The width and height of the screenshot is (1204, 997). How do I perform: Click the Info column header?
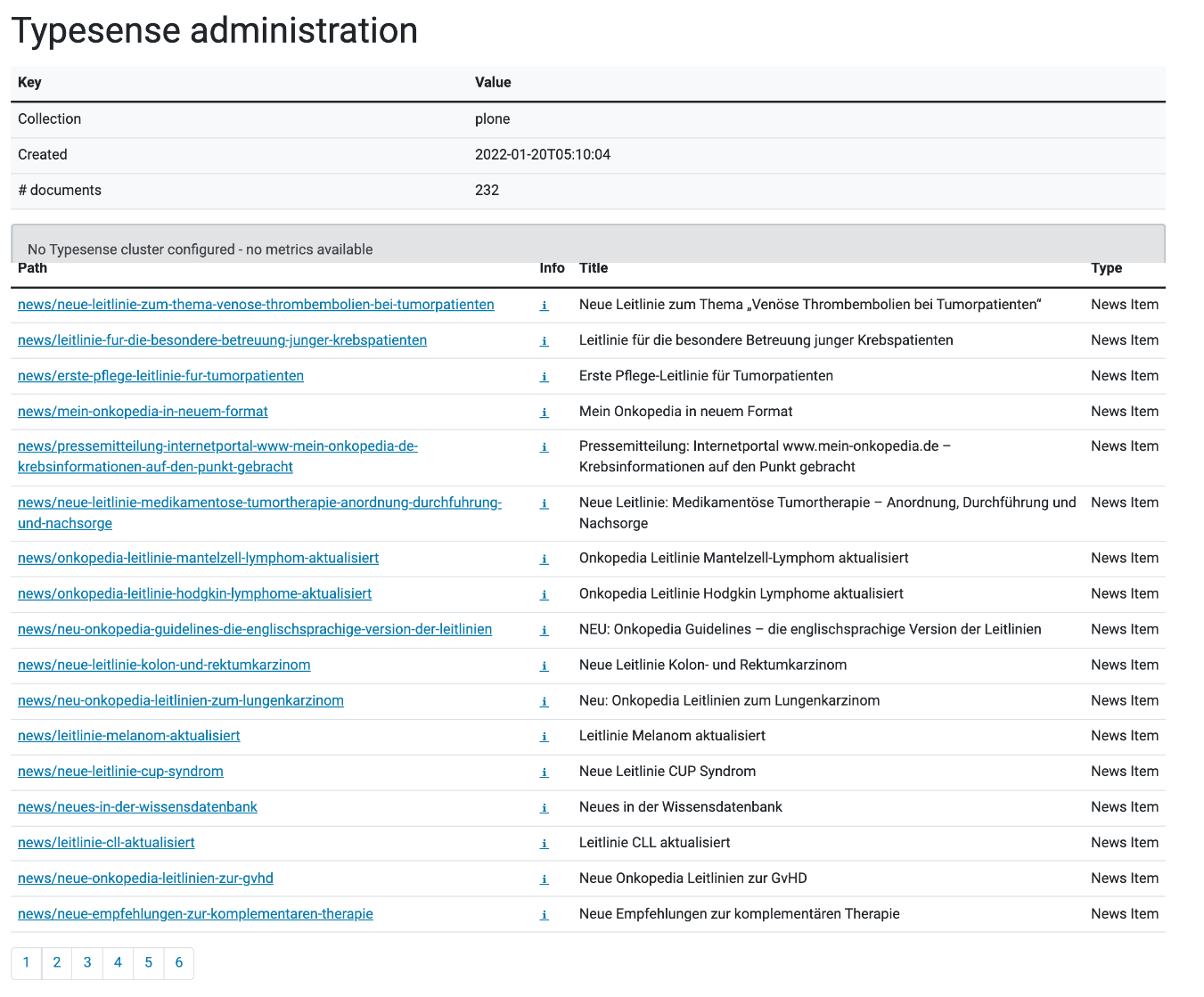pos(553,268)
